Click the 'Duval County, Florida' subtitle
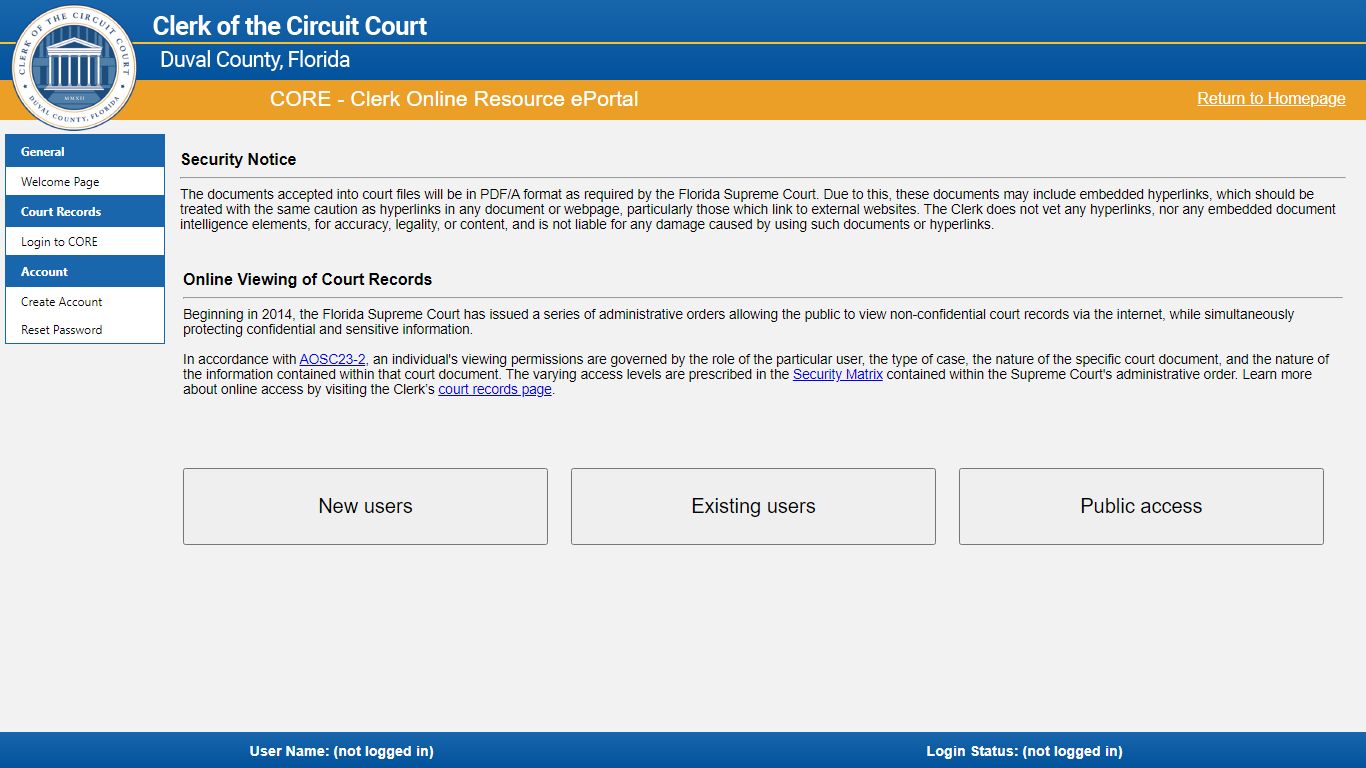 [x=255, y=60]
